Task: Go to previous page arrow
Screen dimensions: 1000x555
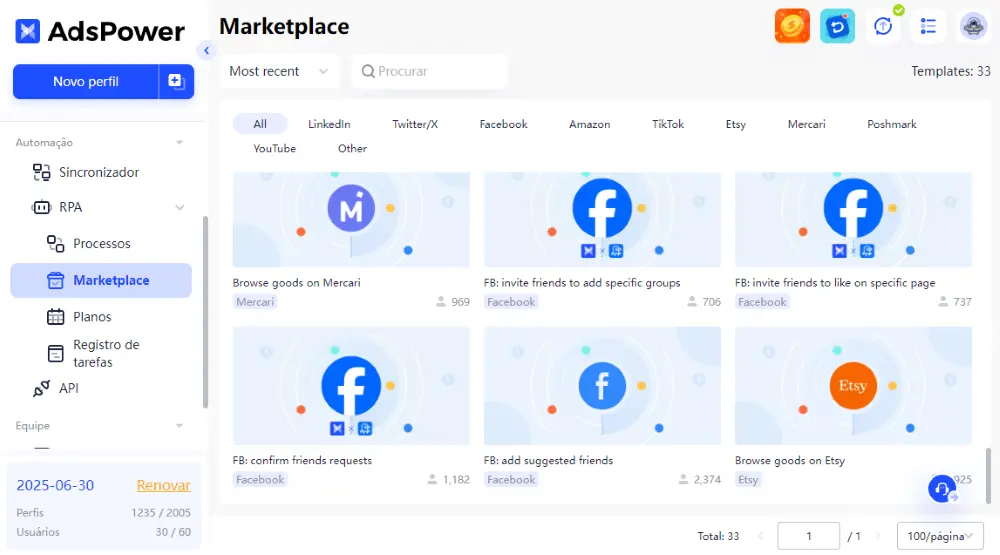Action: coord(760,536)
